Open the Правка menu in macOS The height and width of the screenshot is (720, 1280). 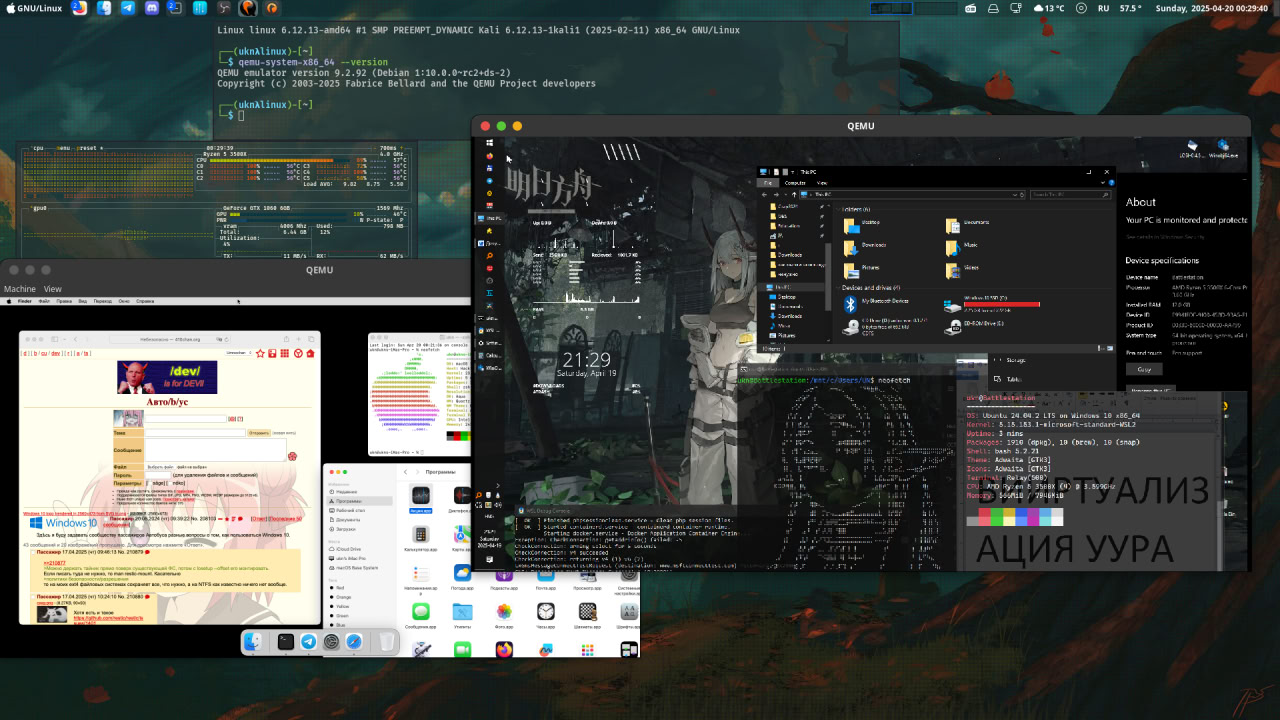pos(64,300)
